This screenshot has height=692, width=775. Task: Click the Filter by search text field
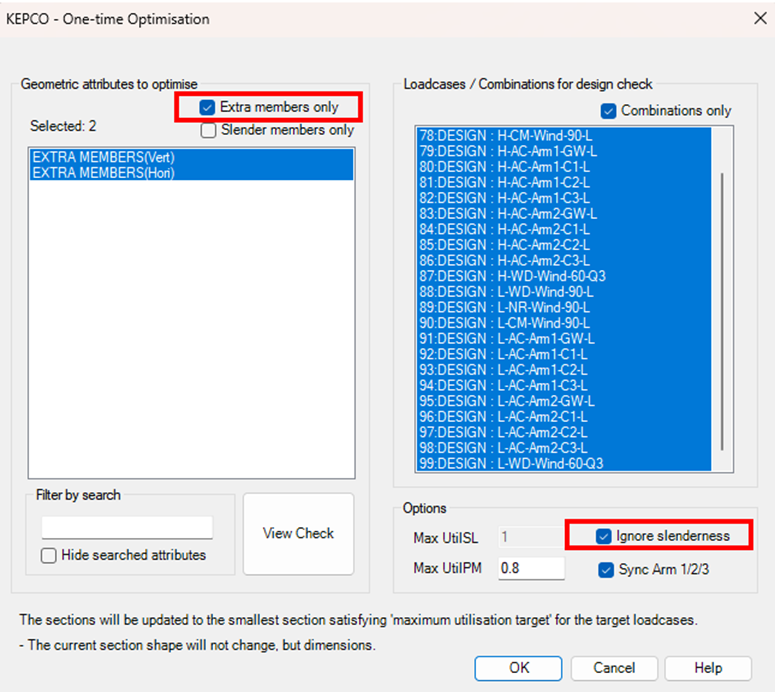127,527
